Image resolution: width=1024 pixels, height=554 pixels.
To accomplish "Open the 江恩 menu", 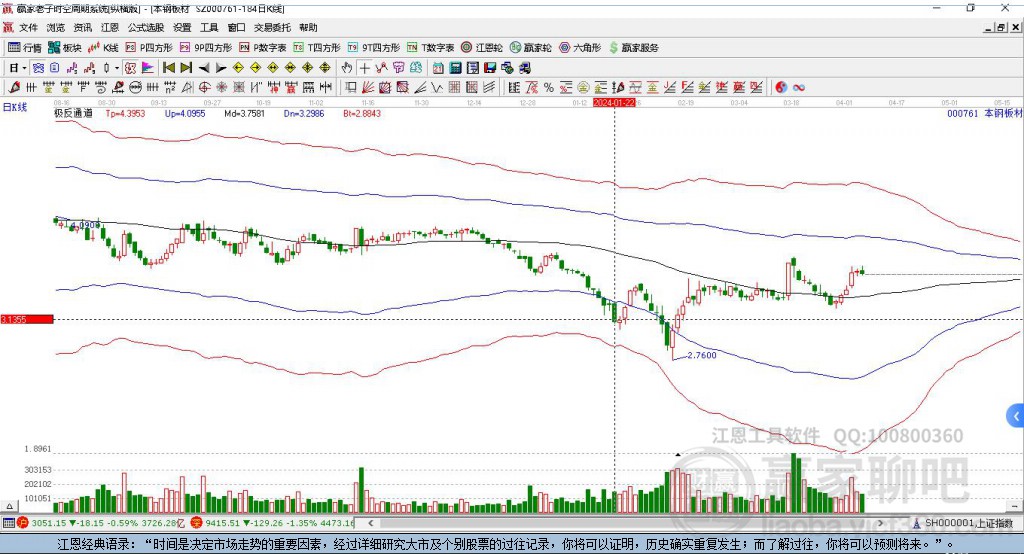I will (110, 27).
